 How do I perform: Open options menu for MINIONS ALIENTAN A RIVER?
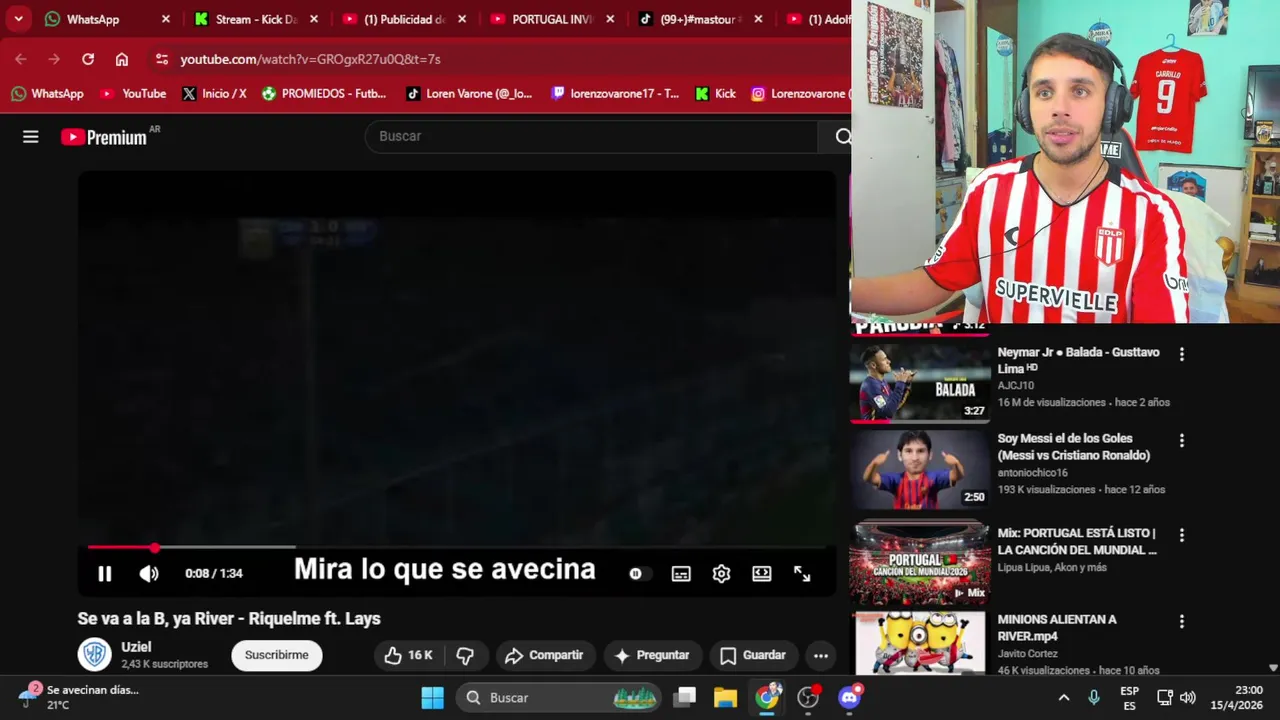tap(1182, 621)
